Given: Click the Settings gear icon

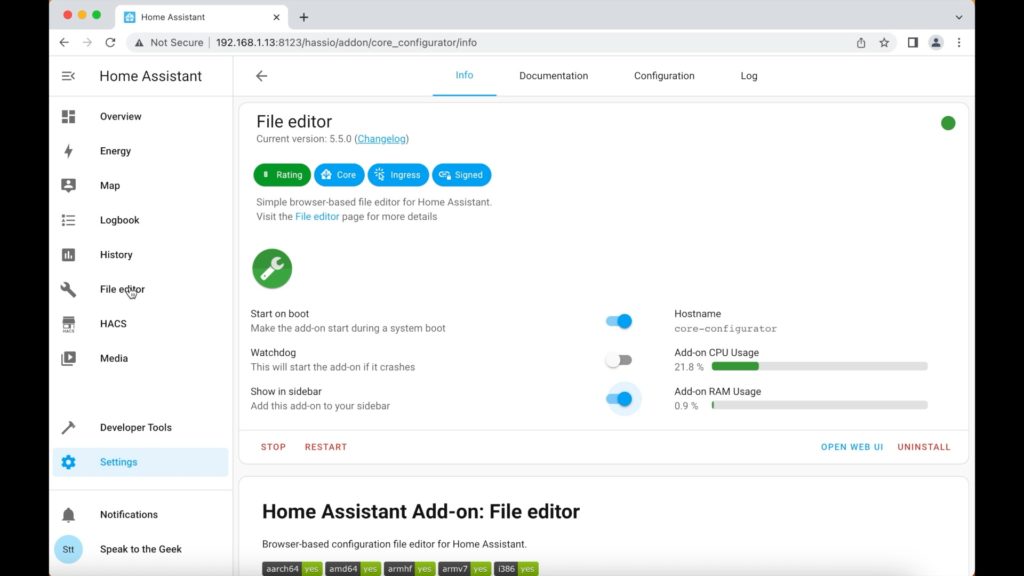Looking at the screenshot, I should tap(69, 462).
